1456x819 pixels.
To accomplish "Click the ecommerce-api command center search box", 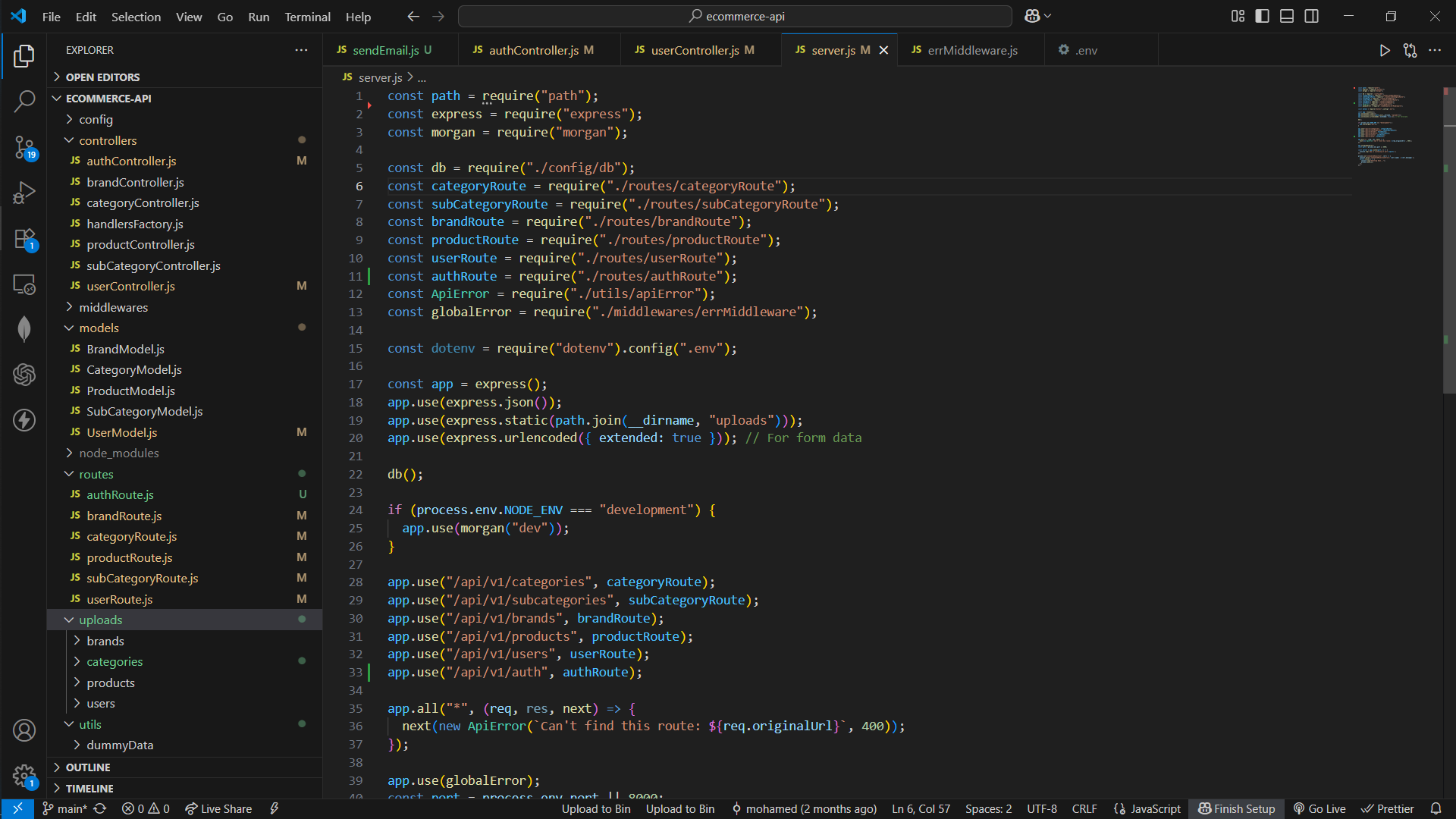I will click(736, 16).
